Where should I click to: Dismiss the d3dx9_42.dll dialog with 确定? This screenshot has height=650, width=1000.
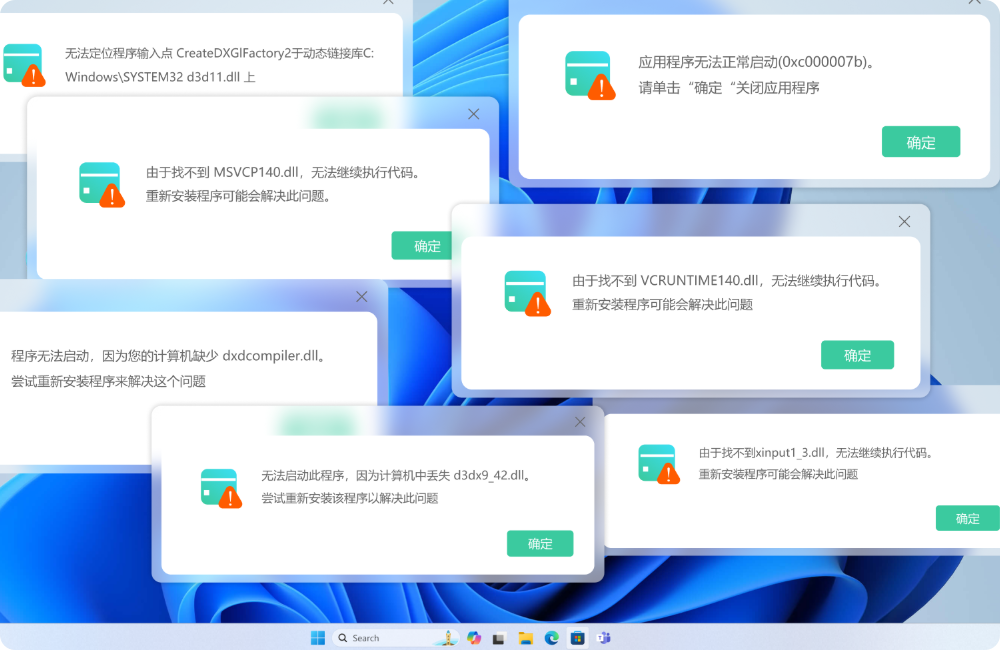(x=540, y=543)
